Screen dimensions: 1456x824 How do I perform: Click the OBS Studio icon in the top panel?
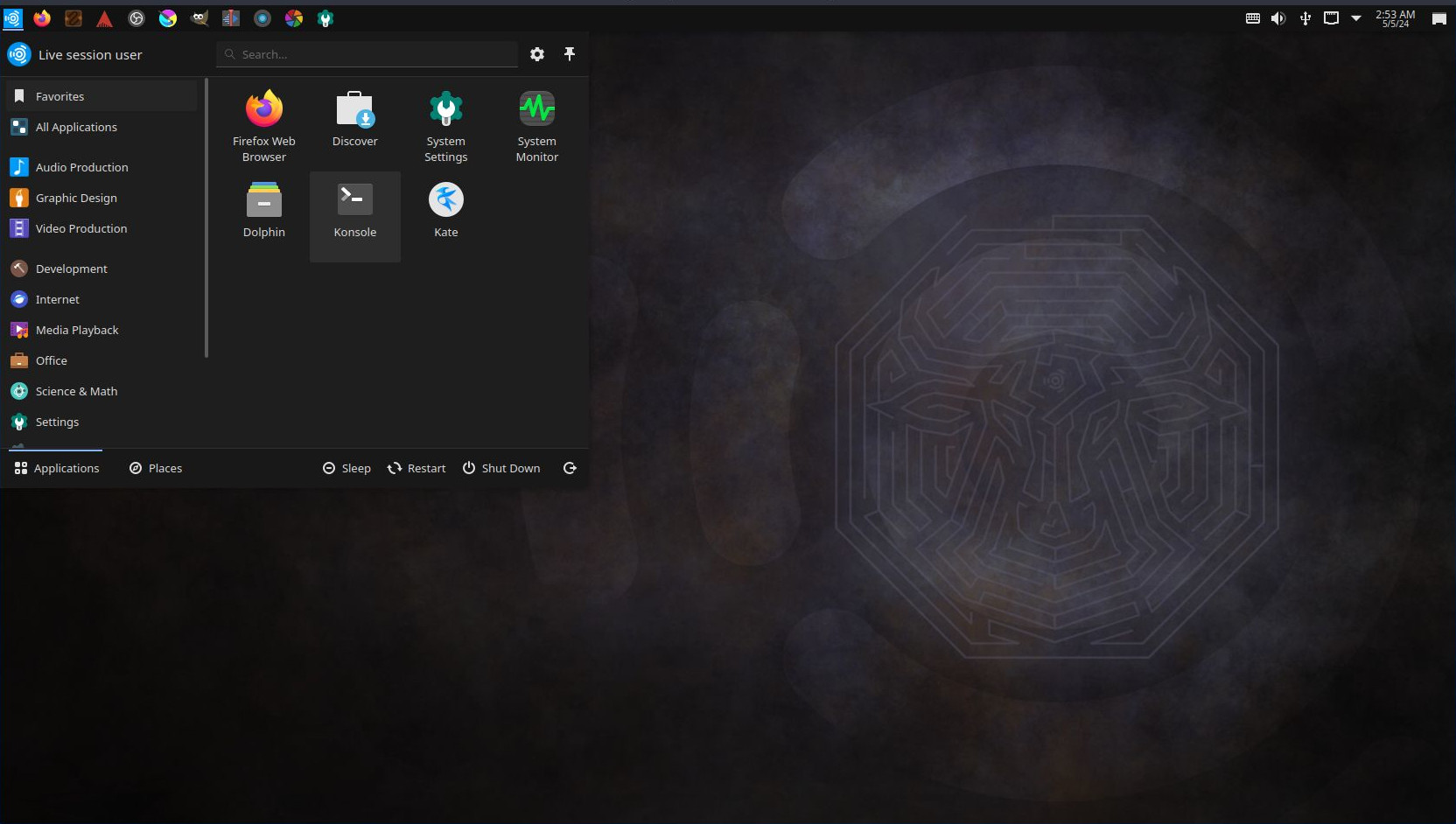(x=136, y=18)
